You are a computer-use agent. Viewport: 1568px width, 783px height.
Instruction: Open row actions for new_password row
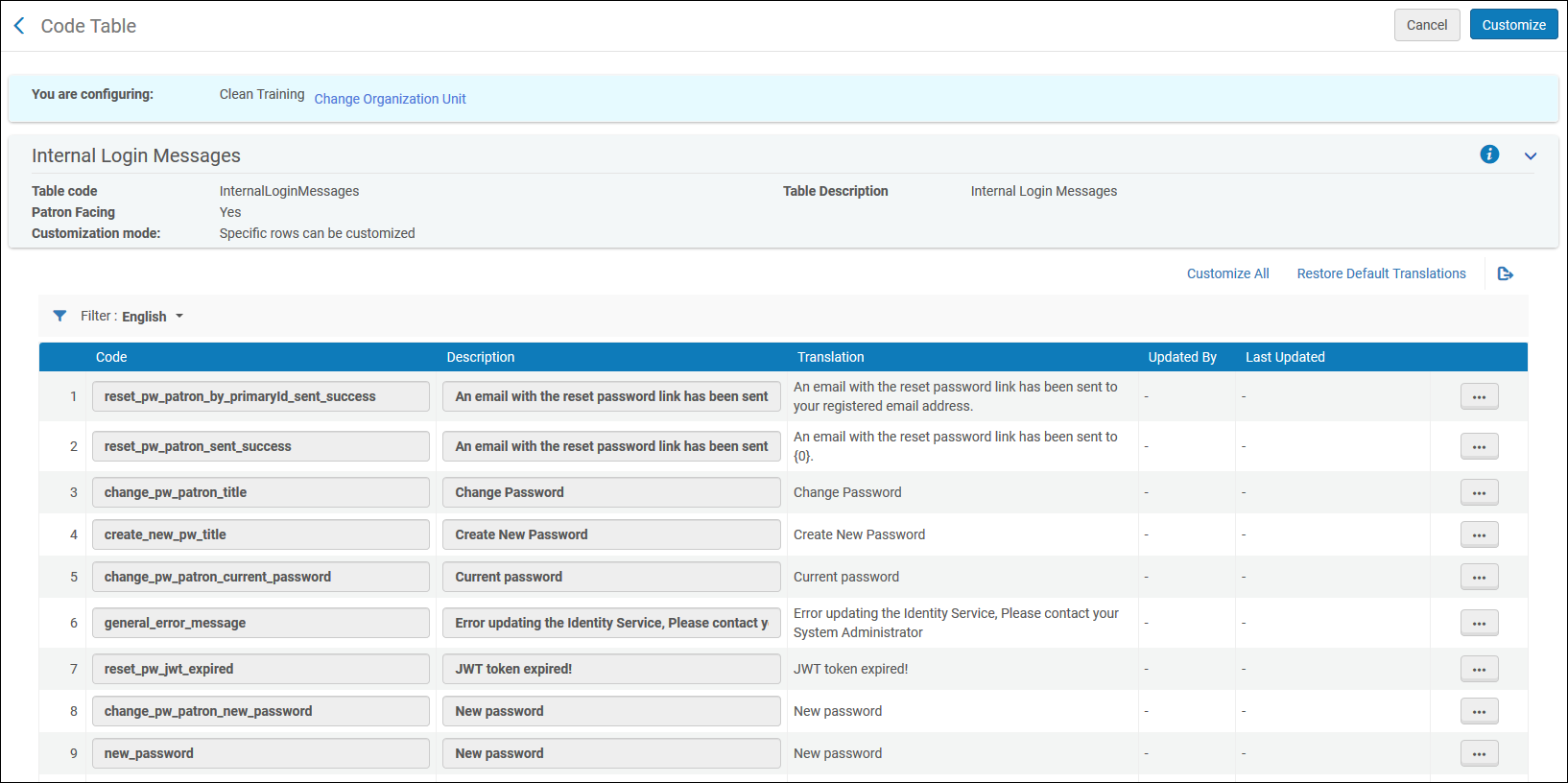1479,753
